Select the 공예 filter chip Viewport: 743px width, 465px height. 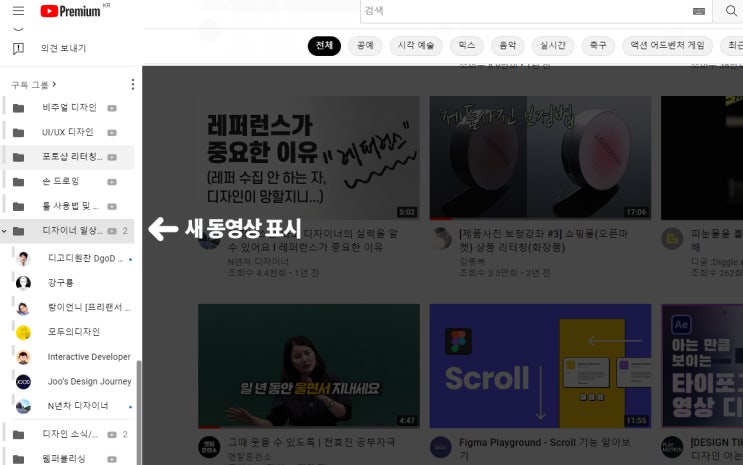tap(365, 46)
